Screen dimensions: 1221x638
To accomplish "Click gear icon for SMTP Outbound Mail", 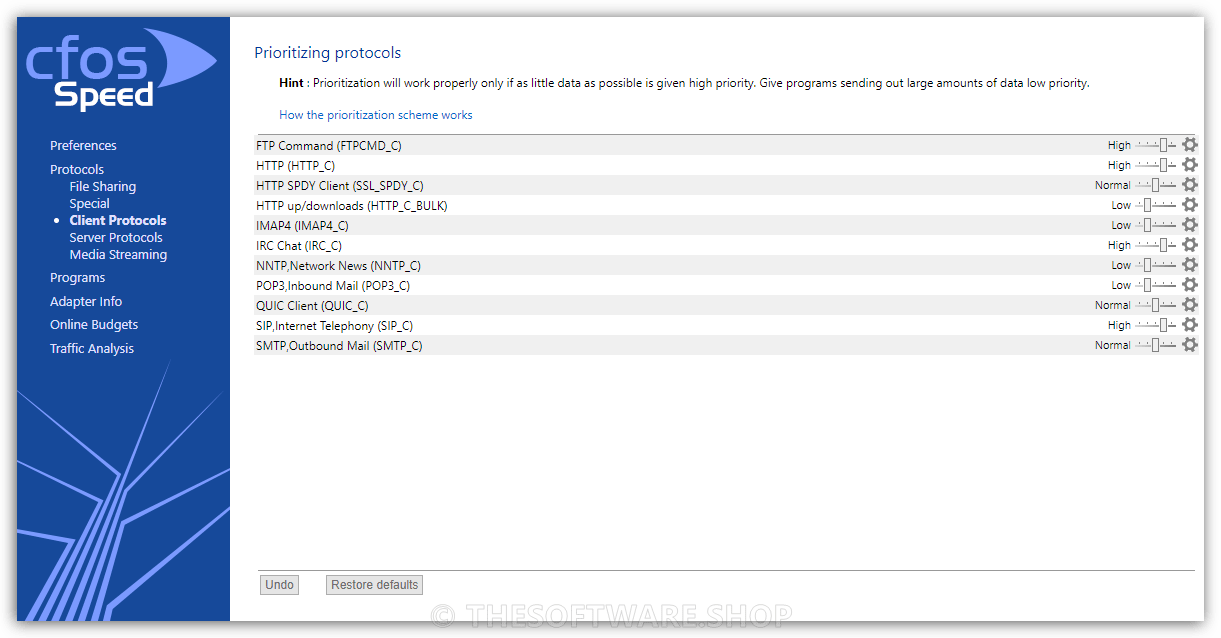I will 1189,345.
